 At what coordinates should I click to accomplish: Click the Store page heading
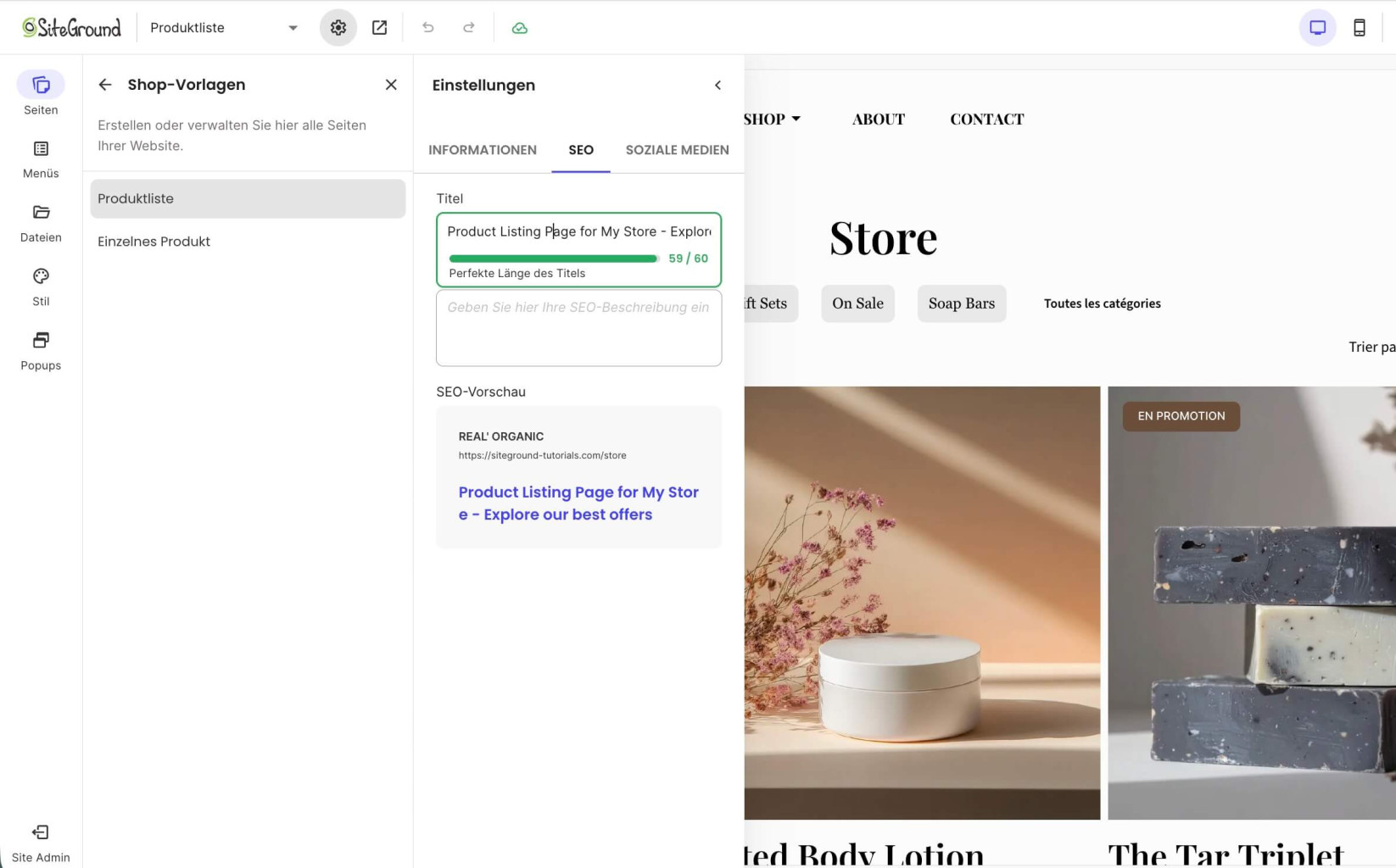pyautogui.click(x=884, y=238)
